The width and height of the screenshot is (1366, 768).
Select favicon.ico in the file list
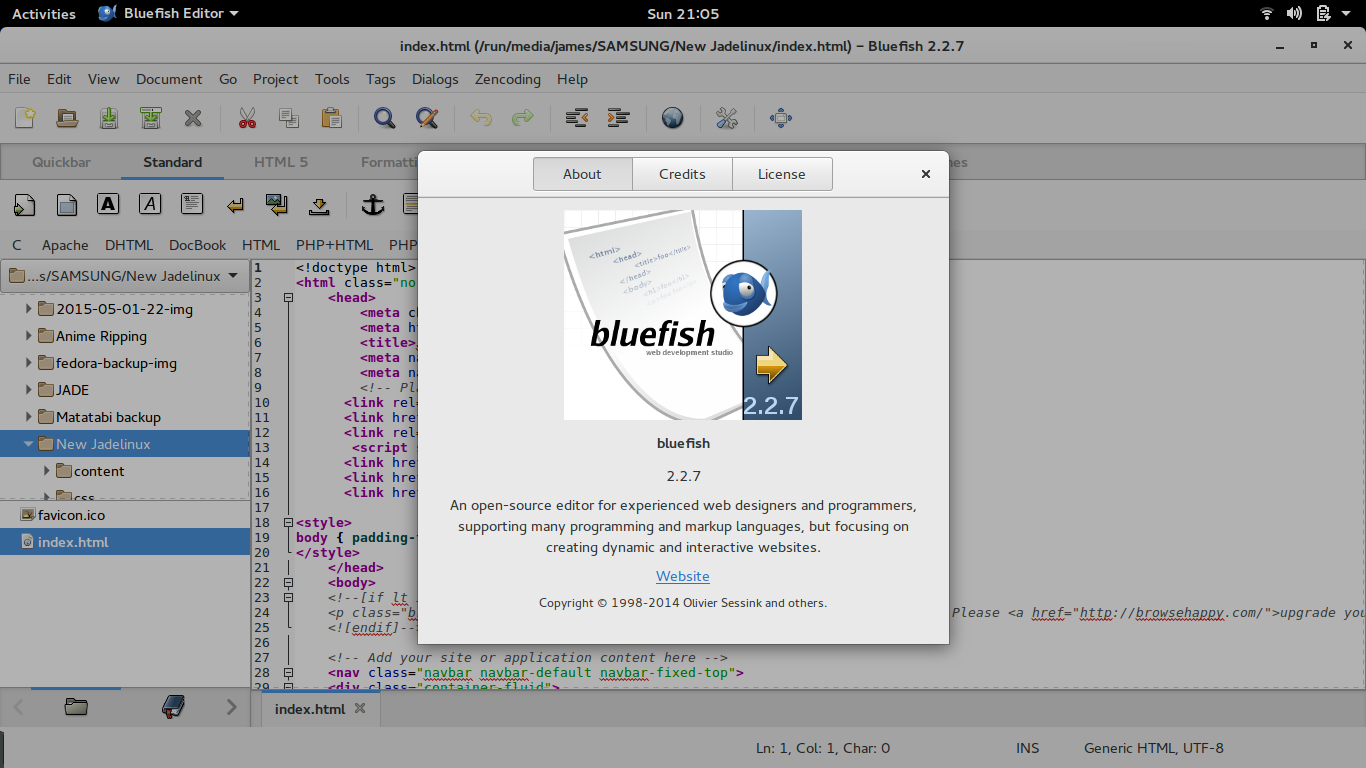point(124,515)
